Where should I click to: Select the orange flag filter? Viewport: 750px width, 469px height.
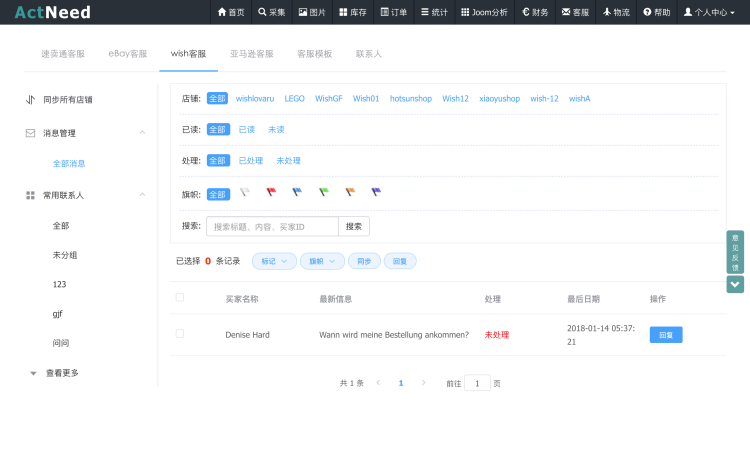click(350, 192)
